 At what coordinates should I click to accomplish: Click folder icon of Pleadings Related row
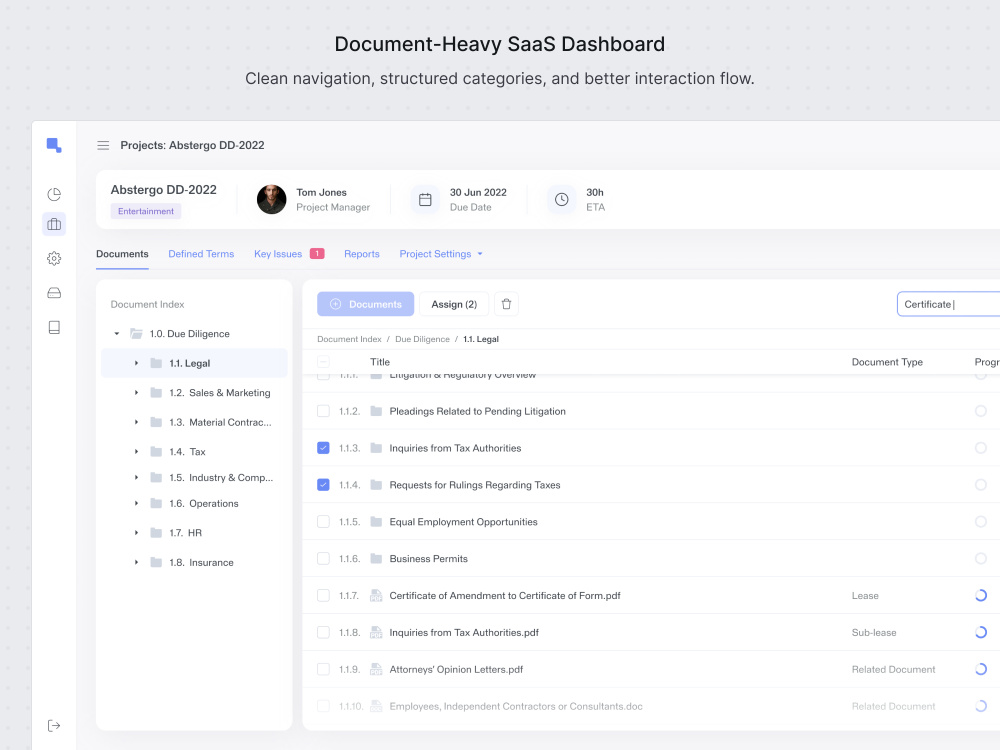point(376,411)
